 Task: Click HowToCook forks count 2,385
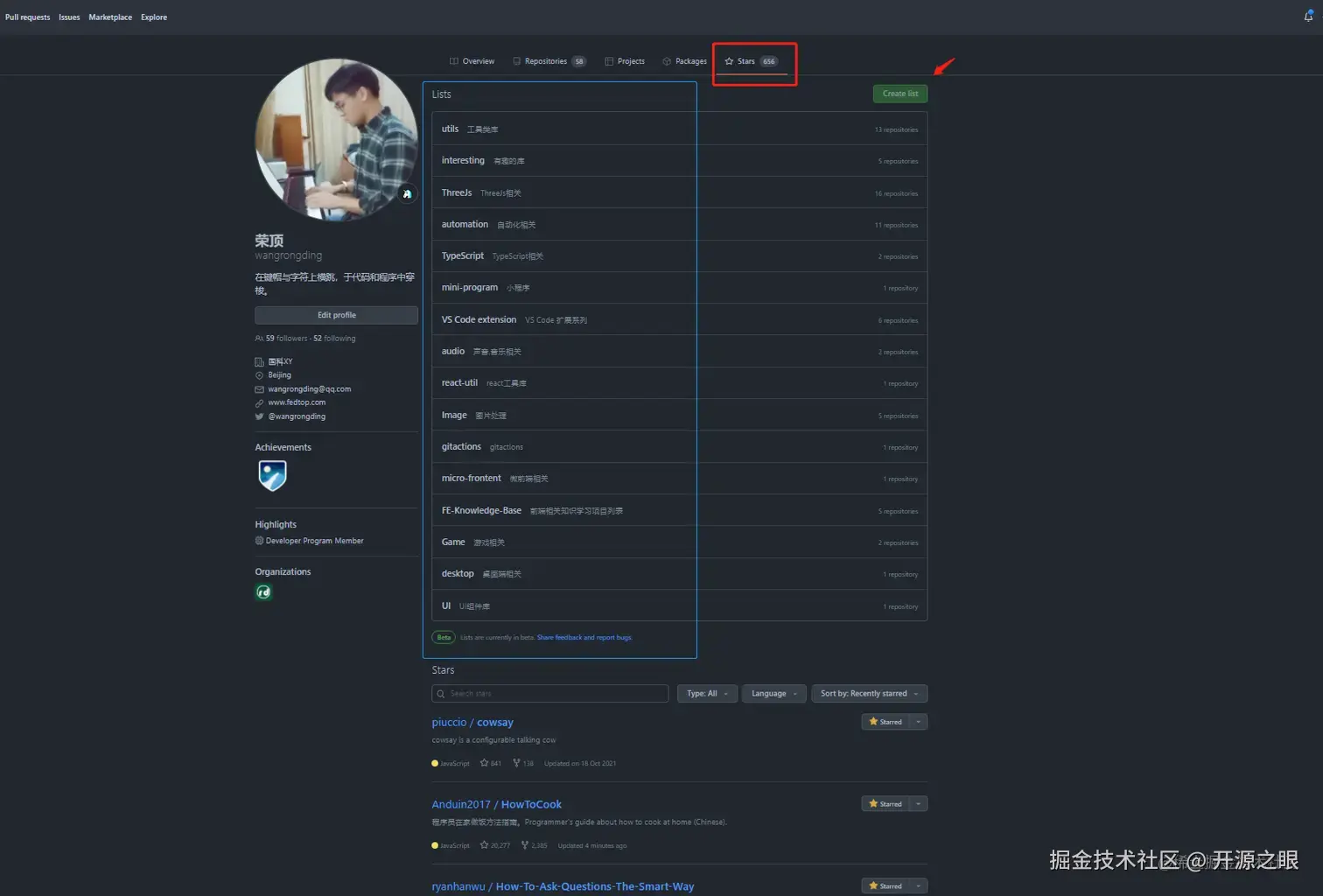pos(534,845)
